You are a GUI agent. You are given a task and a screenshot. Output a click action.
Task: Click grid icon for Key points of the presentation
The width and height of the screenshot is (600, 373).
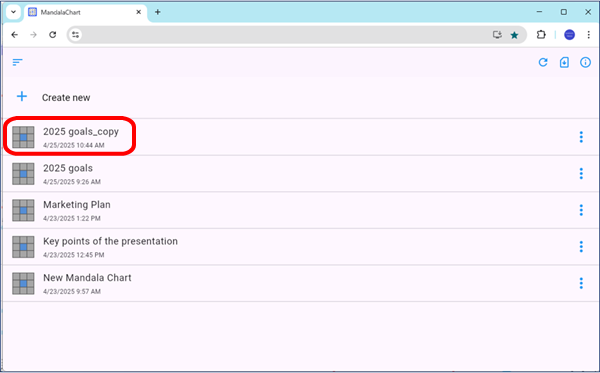click(x=23, y=247)
